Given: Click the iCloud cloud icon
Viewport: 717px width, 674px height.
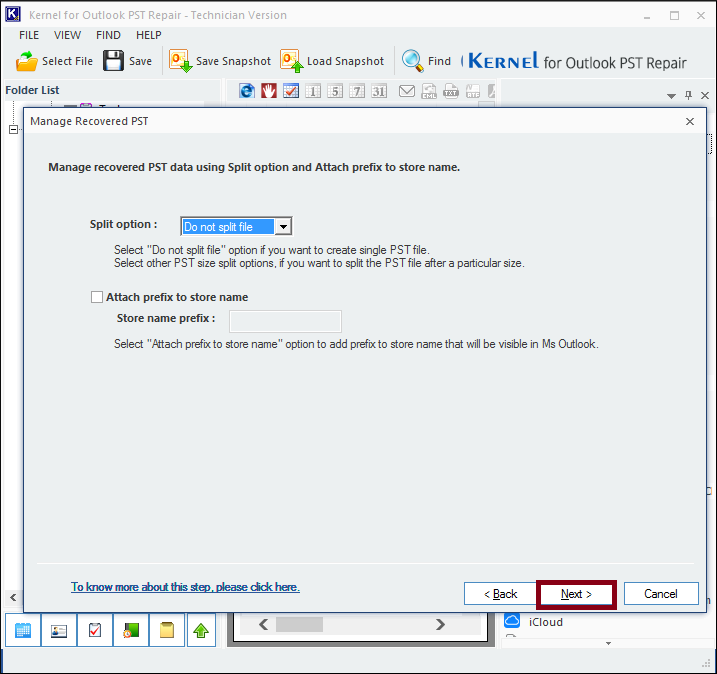Looking at the screenshot, I should point(512,621).
